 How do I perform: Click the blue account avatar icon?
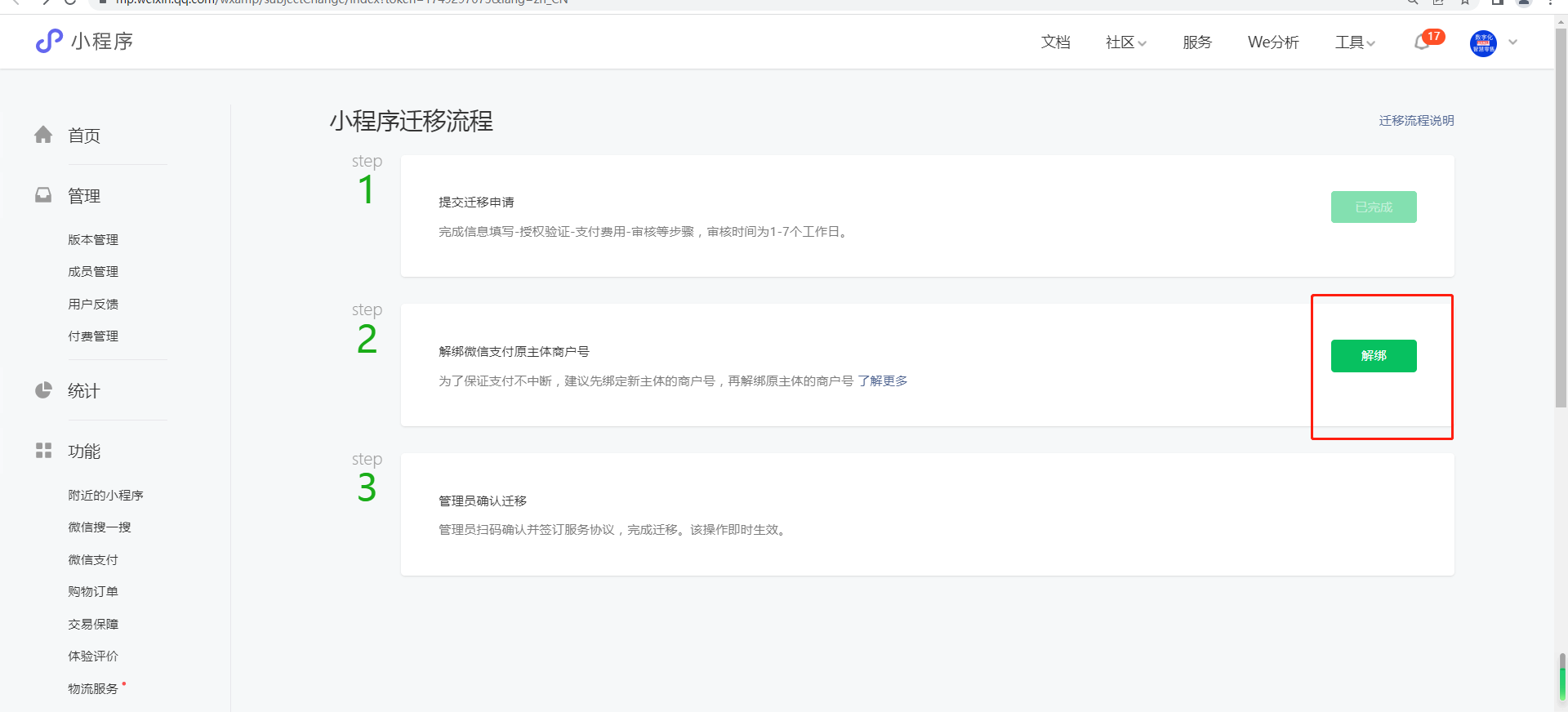(x=1482, y=43)
